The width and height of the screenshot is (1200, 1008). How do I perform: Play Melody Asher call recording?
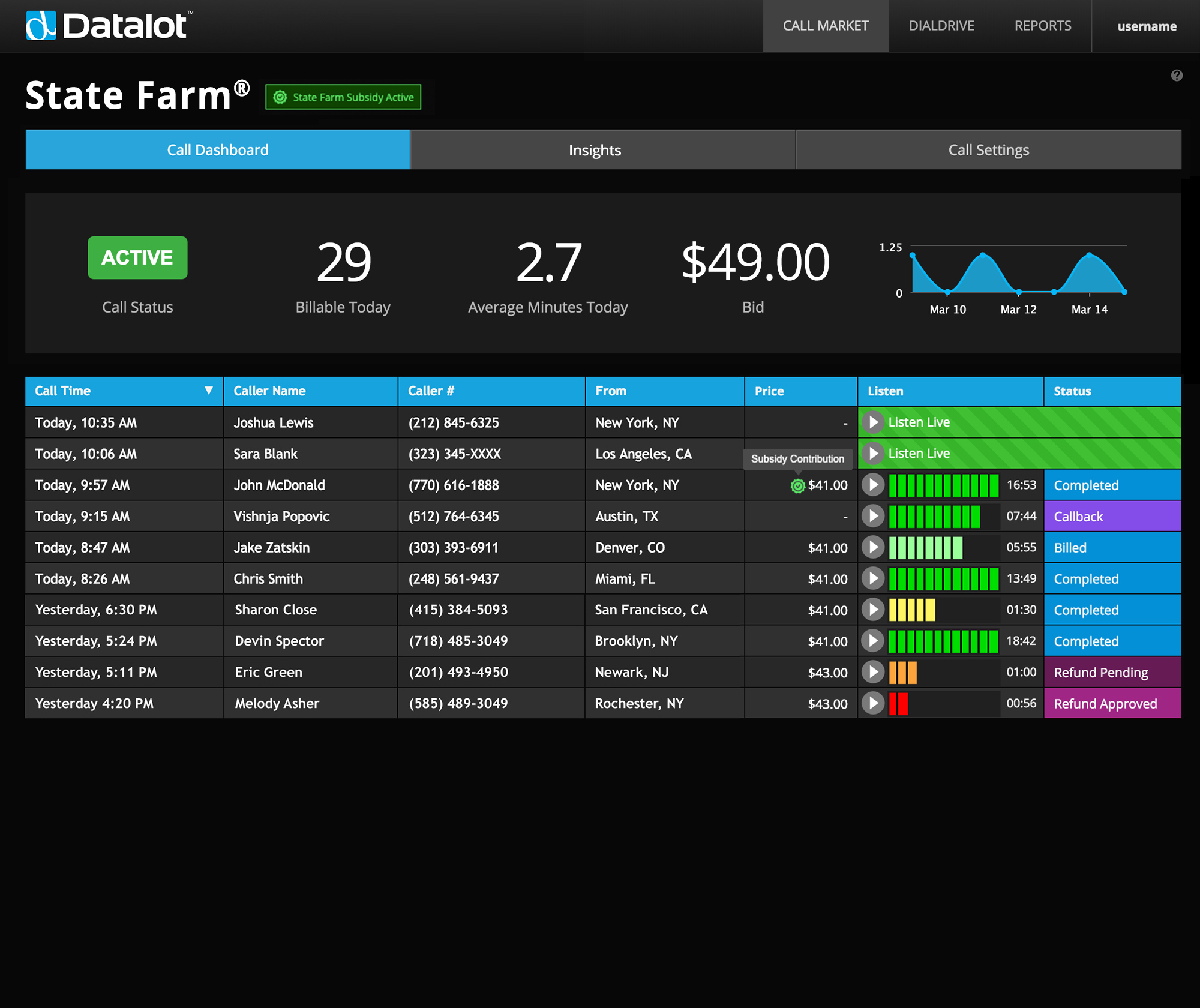(873, 703)
